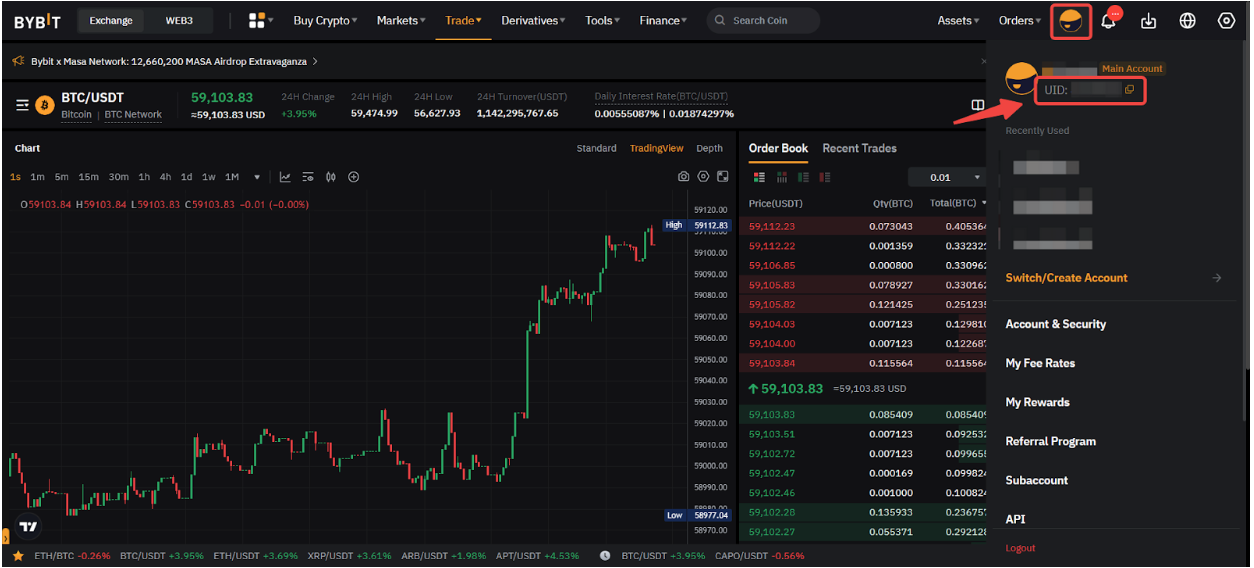Screen dimensions: 1254x568
Task: Expand chart to fullscreen
Action: tap(724, 177)
